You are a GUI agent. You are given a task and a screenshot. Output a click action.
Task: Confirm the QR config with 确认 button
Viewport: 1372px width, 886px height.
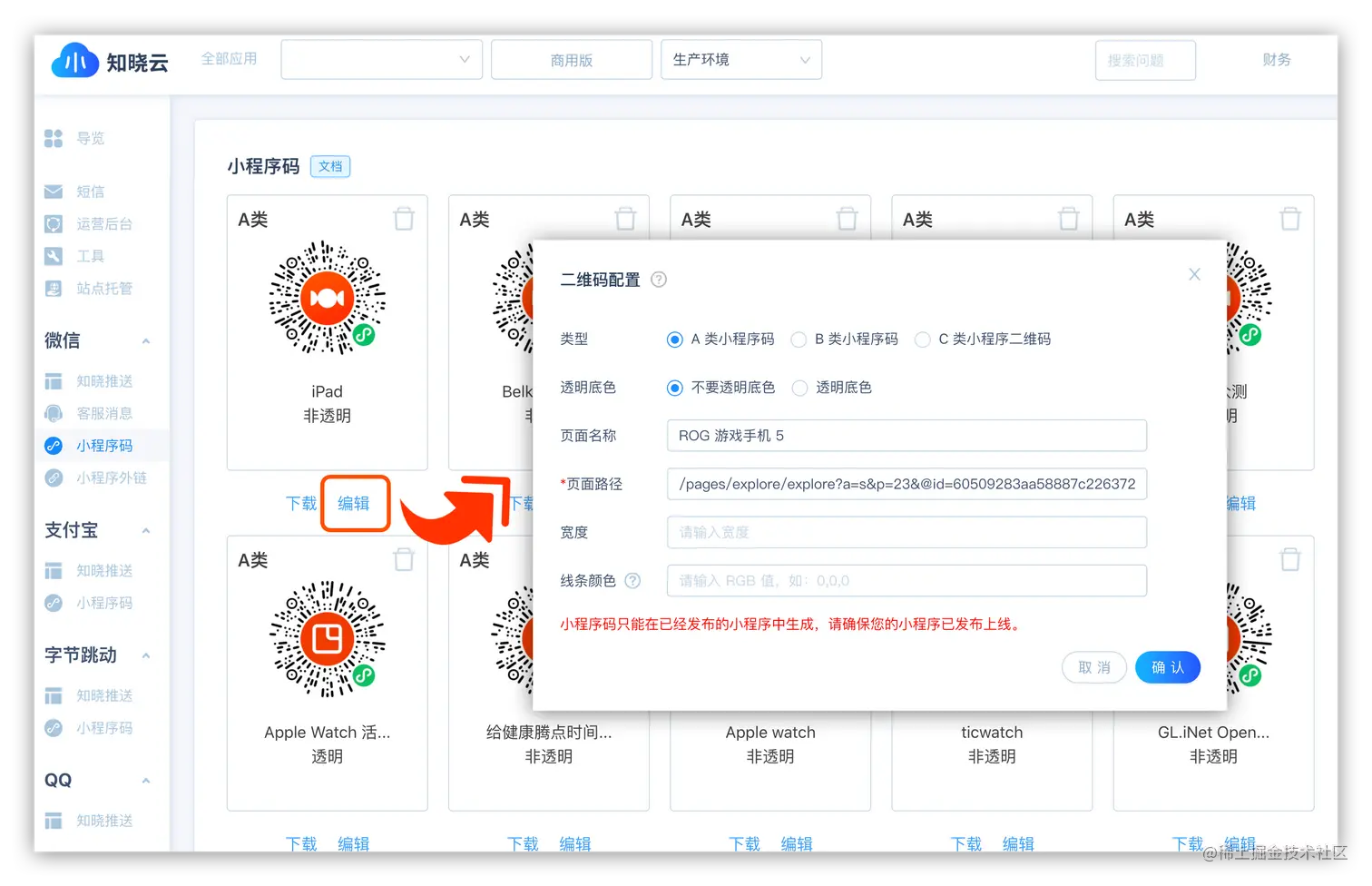point(1167,667)
